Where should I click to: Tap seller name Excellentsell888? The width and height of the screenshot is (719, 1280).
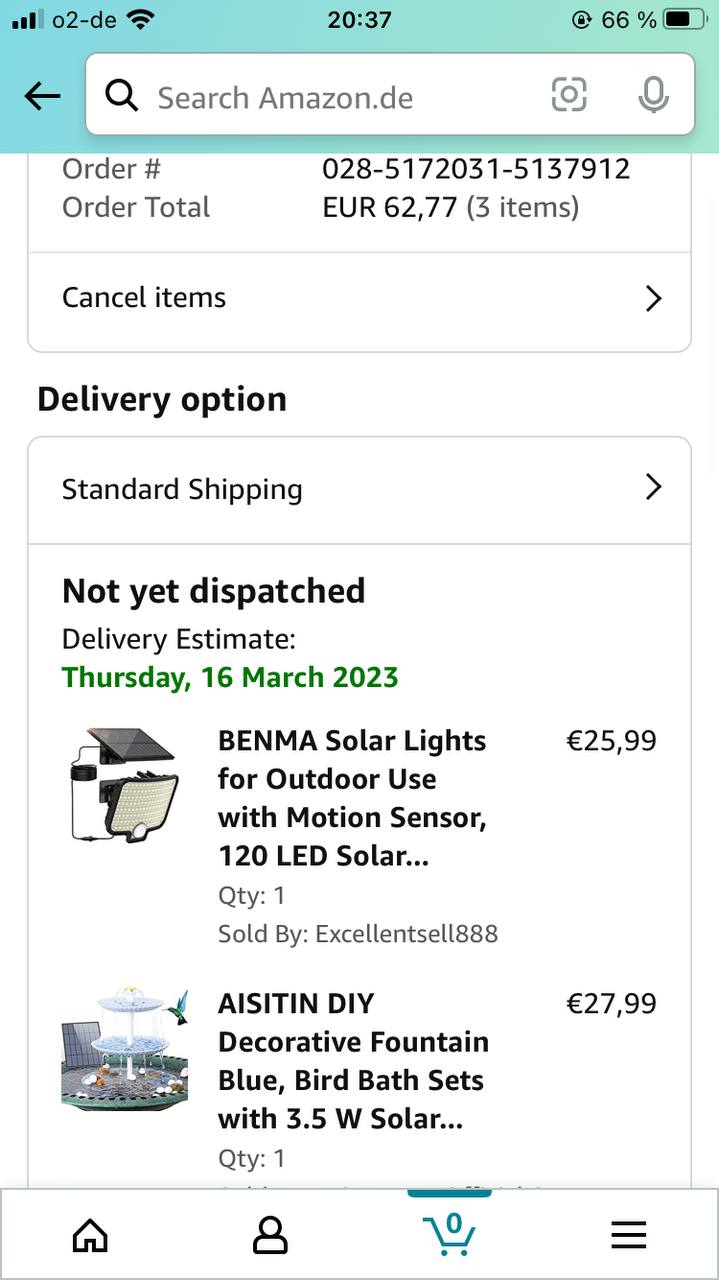tap(406, 934)
